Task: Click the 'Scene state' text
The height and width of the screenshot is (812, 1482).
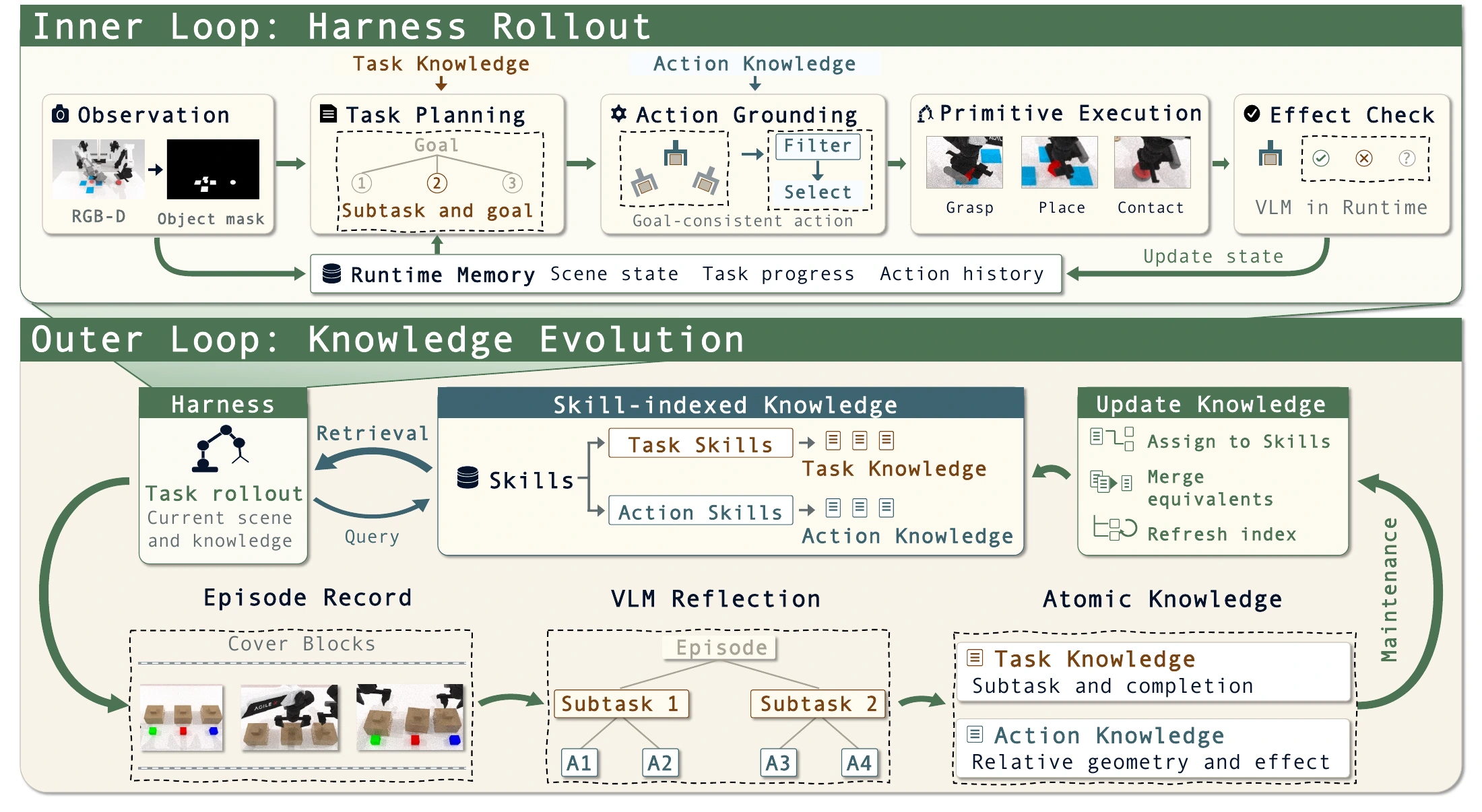Action: 614,274
